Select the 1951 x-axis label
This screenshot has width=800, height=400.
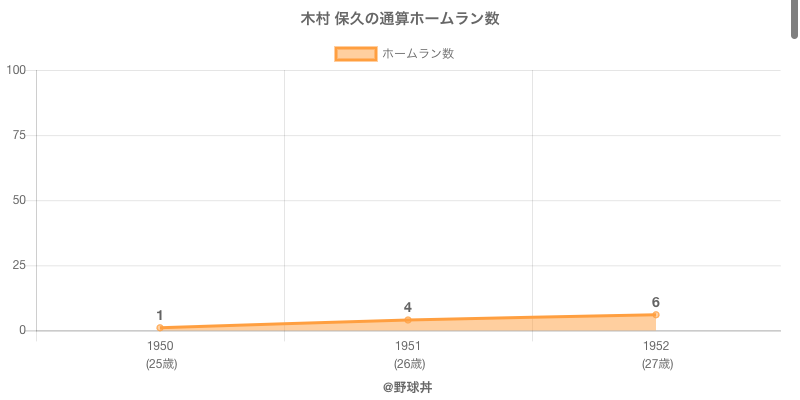[x=408, y=346]
